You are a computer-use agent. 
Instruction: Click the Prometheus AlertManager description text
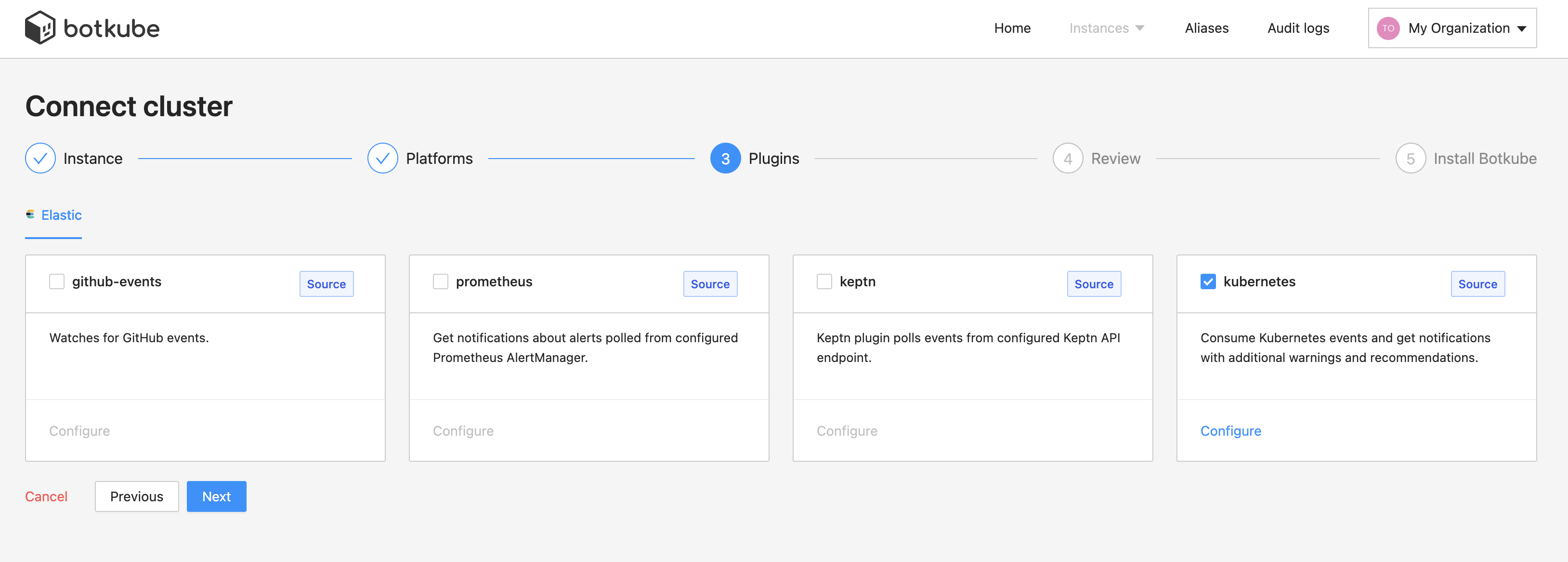pos(586,348)
